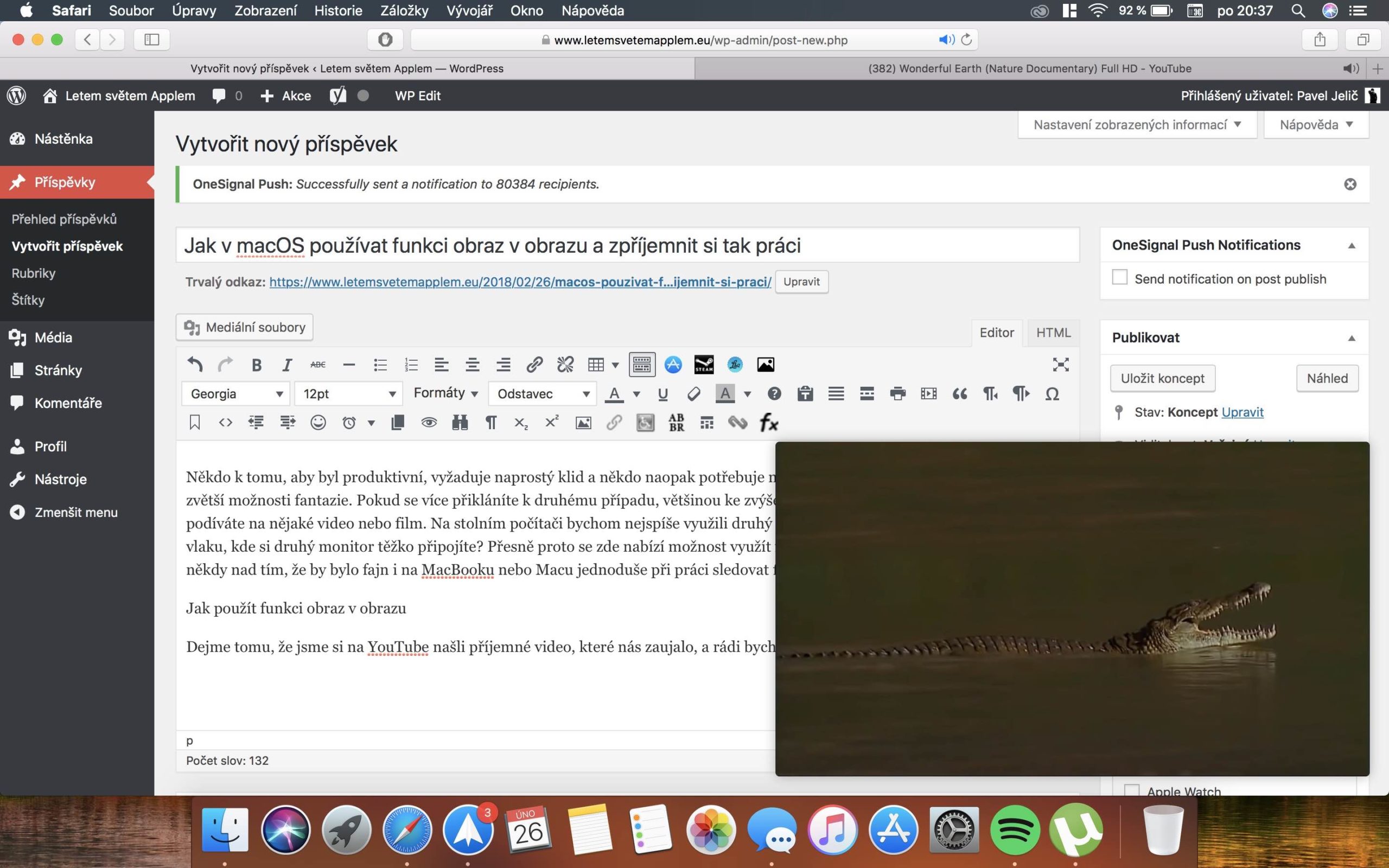Screen dimensions: 1389x868
Task: Click the source code icon
Action: (x=226, y=423)
